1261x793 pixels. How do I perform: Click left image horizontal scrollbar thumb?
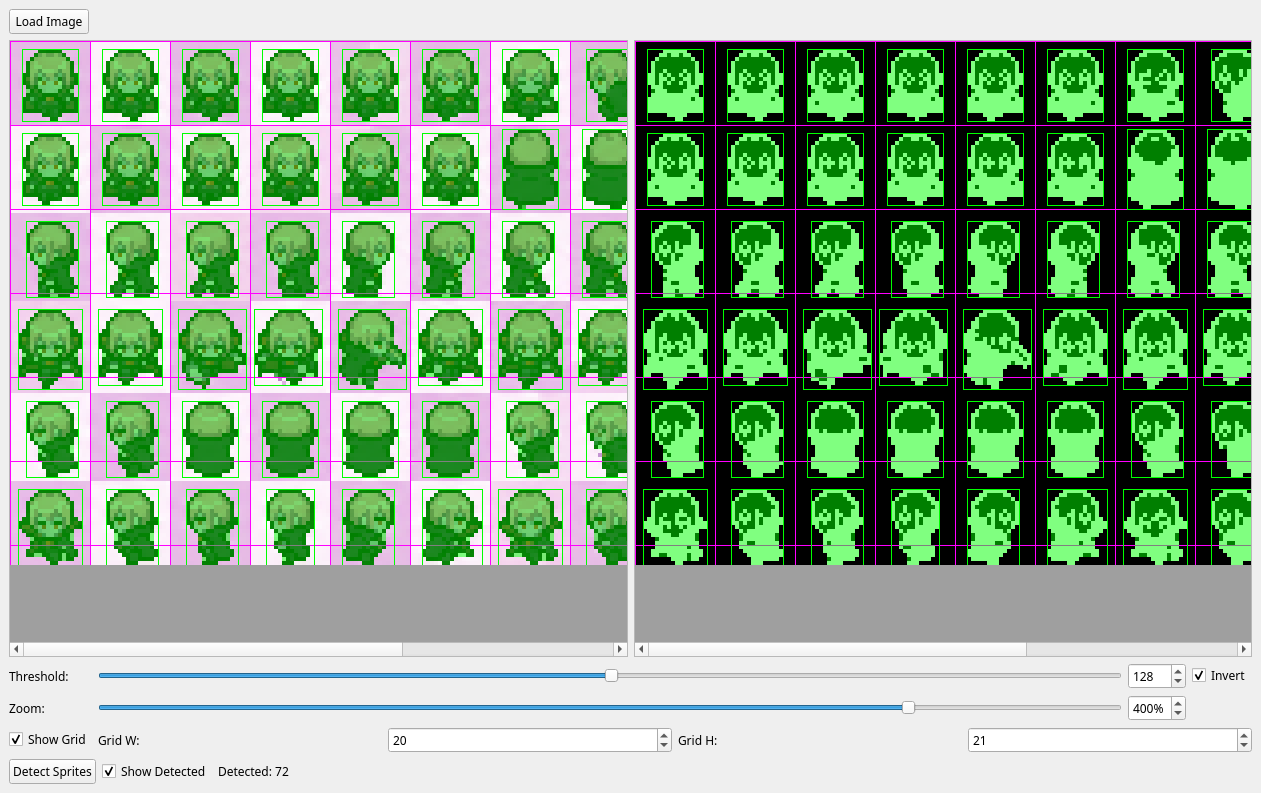coord(212,649)
